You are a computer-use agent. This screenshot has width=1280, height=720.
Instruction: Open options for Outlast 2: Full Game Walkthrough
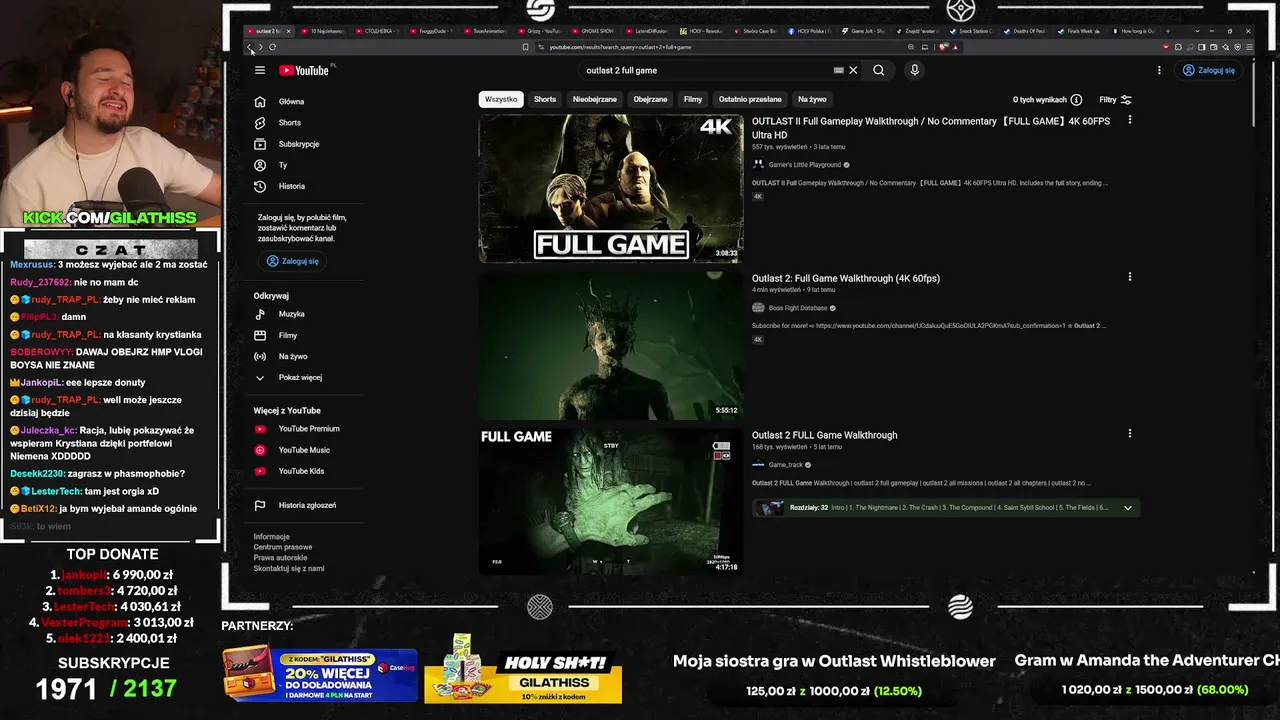tap(1129, 277)
